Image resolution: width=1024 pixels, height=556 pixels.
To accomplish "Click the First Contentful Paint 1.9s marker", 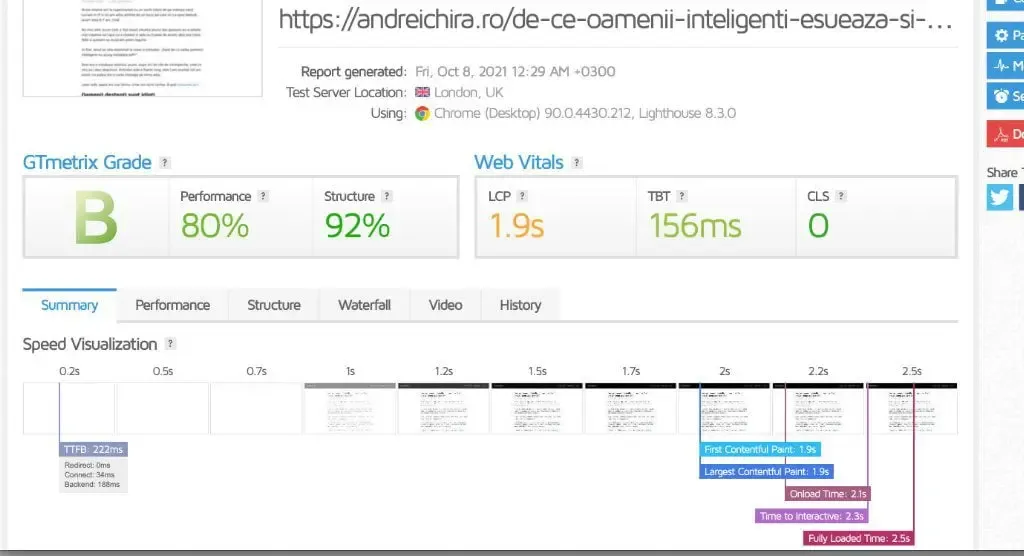I will tap(760, 450).
